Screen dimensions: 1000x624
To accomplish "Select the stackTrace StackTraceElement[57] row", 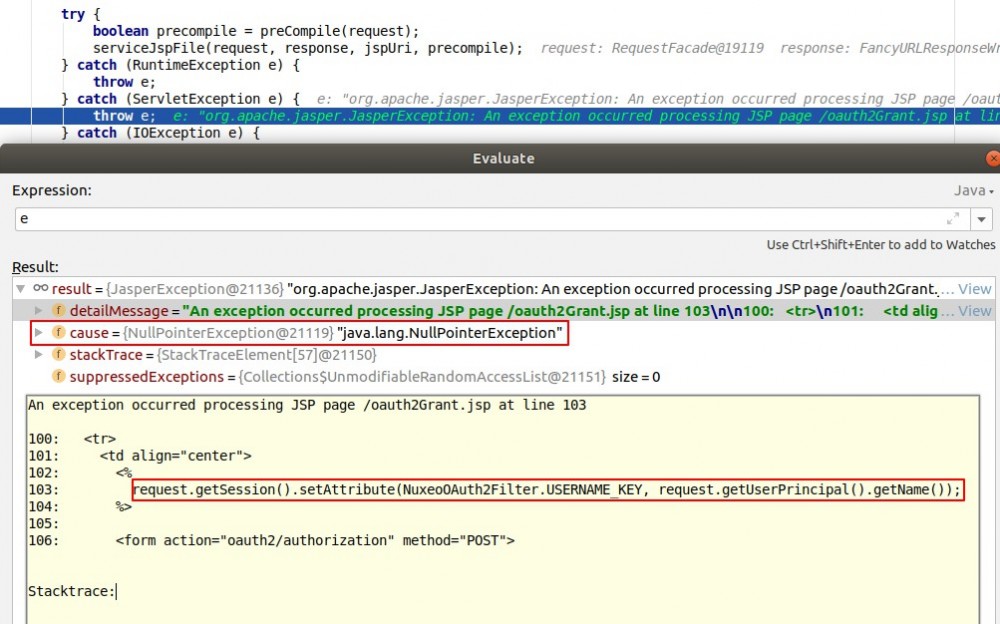I will 503,354.
